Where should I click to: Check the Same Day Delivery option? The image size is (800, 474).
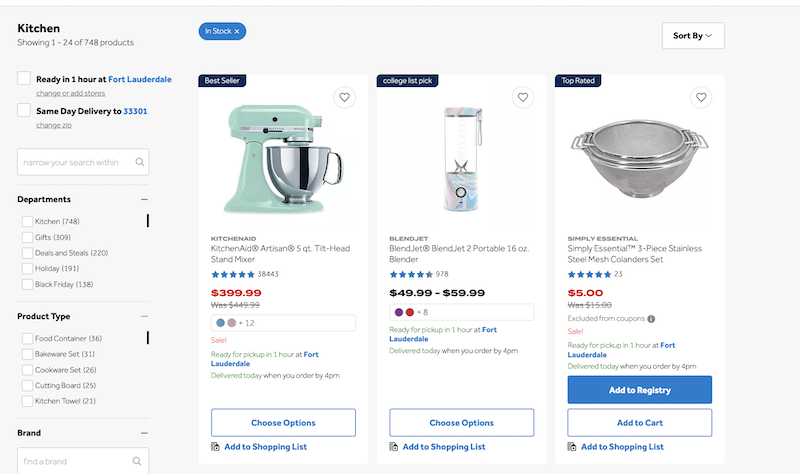tap(24, 110)
